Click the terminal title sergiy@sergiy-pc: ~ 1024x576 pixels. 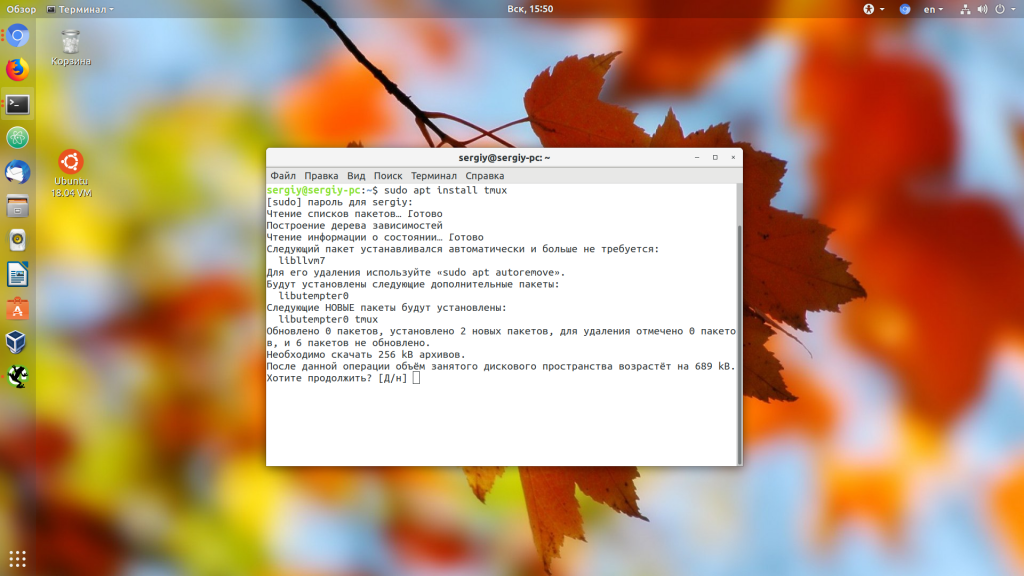(x=504, y=157)
